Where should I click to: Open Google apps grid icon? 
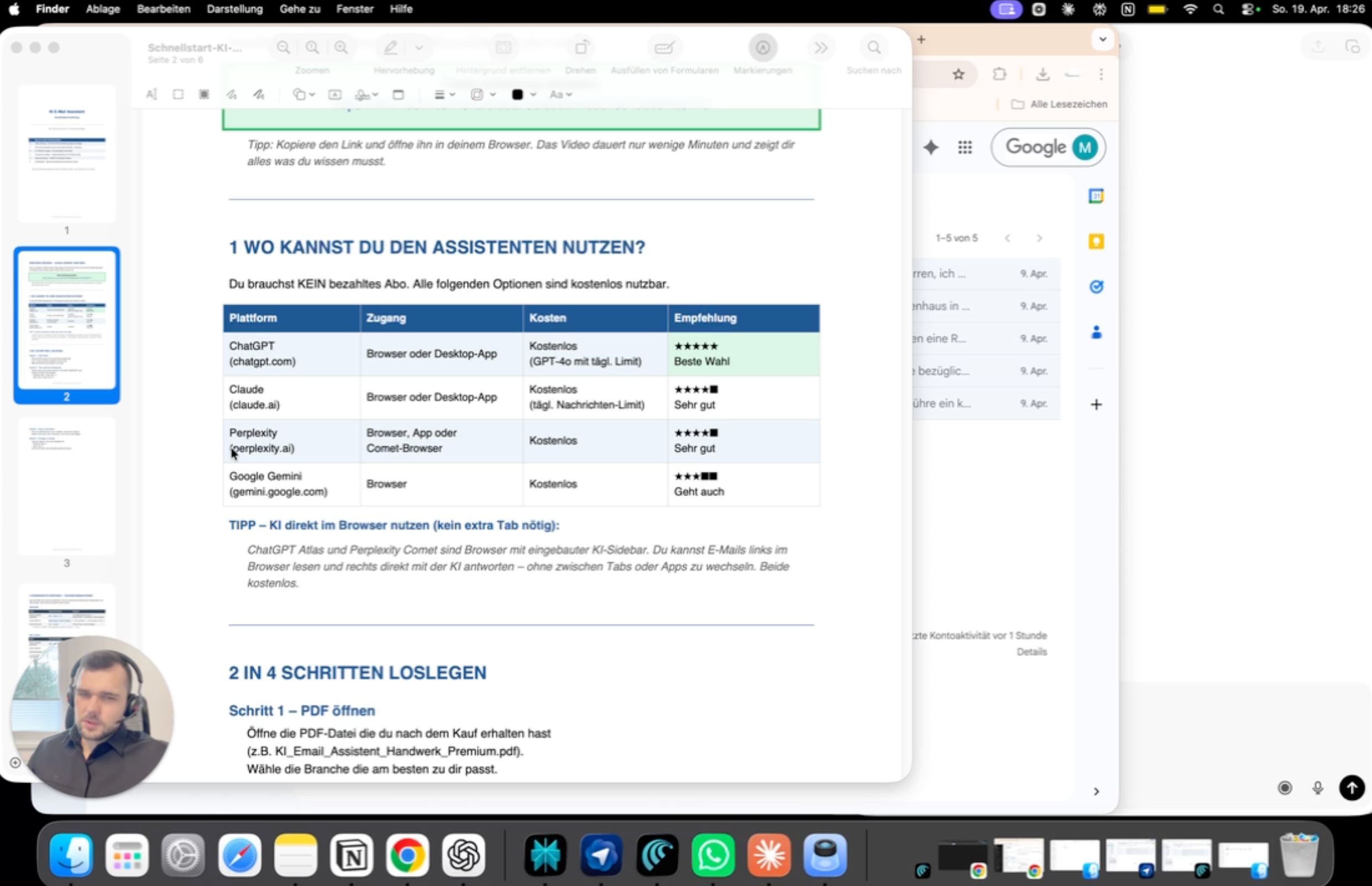[x=965, y=147]
